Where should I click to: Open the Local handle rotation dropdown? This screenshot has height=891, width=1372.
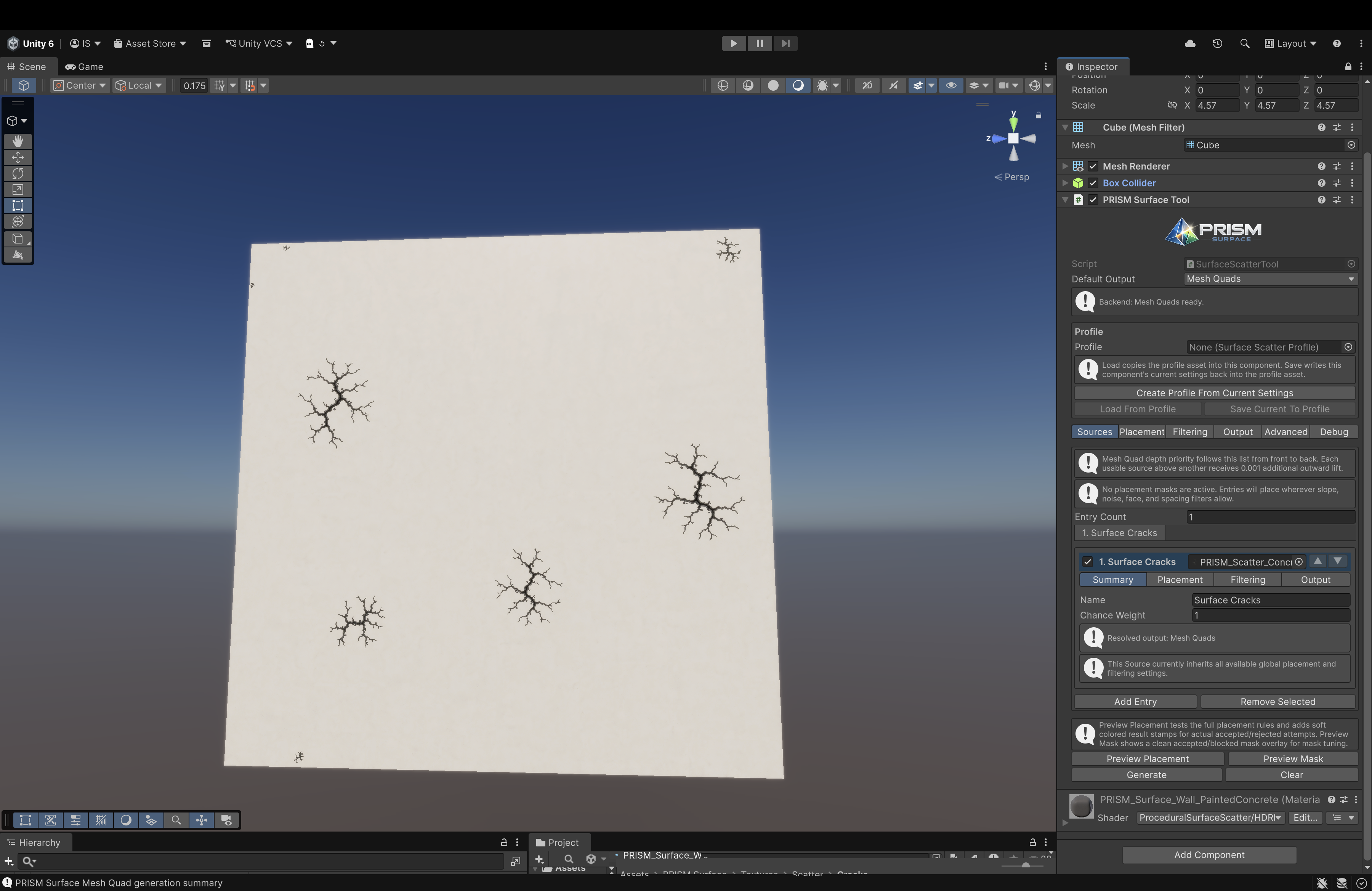pyautogui.click(x=139, y=85)
